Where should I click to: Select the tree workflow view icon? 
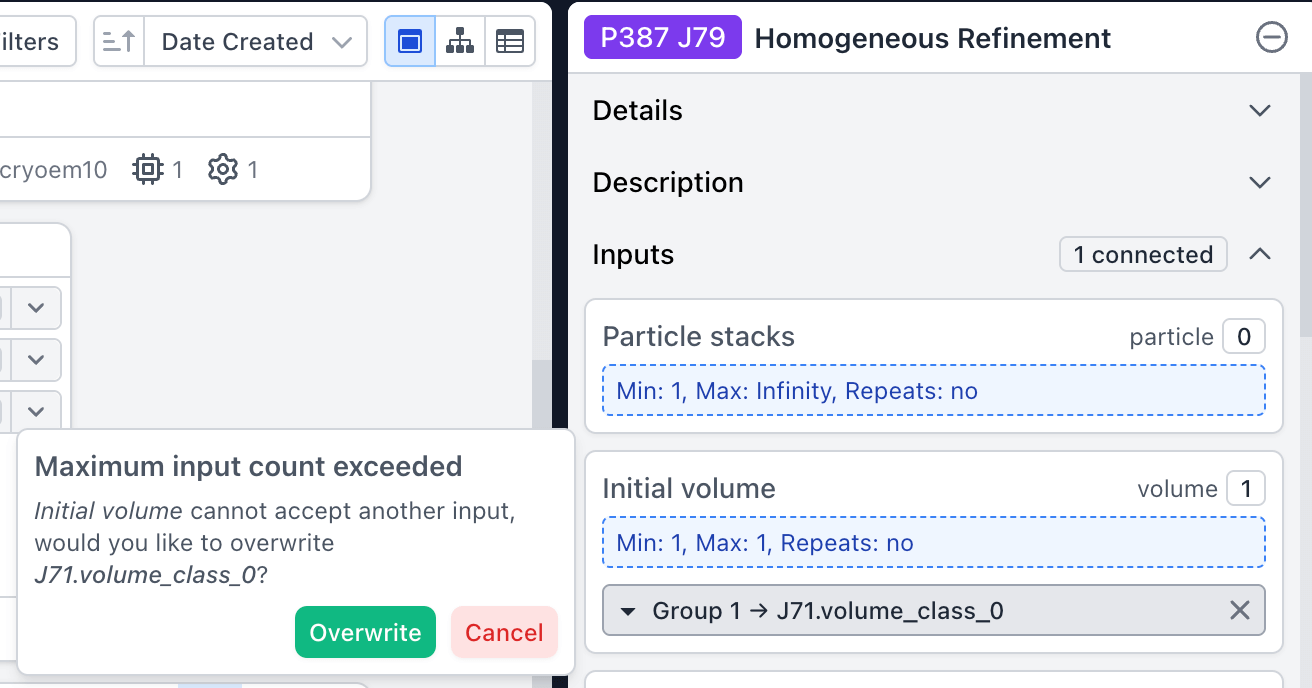click(x=460, y=41)
